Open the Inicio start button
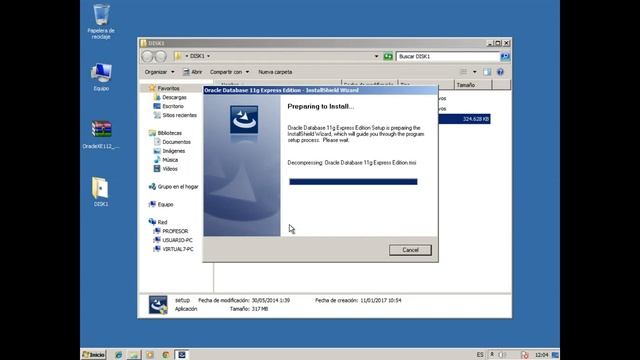Viewport: 640px width, 360px height. [x=94, y=355]
